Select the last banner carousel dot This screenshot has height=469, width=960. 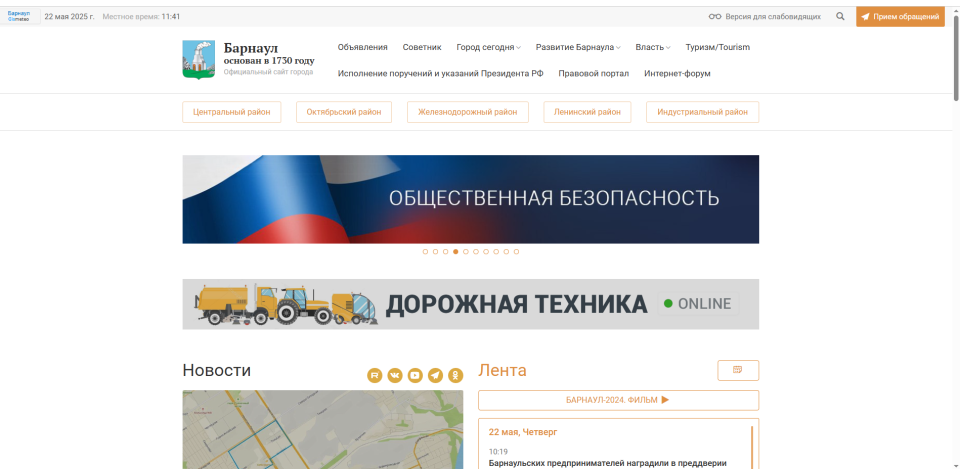point(516,252)
